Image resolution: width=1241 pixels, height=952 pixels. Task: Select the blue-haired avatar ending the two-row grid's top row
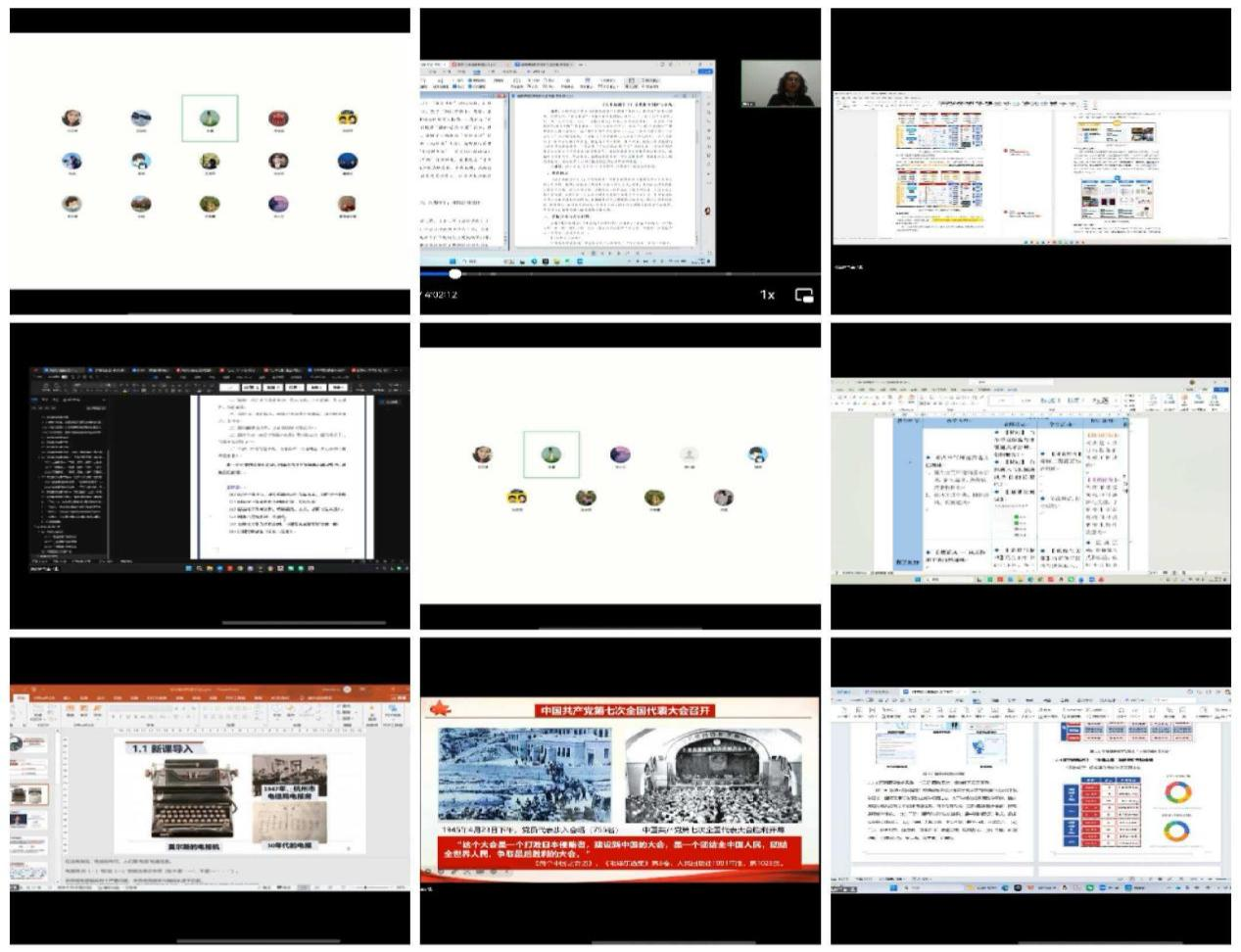click(757, 454)
